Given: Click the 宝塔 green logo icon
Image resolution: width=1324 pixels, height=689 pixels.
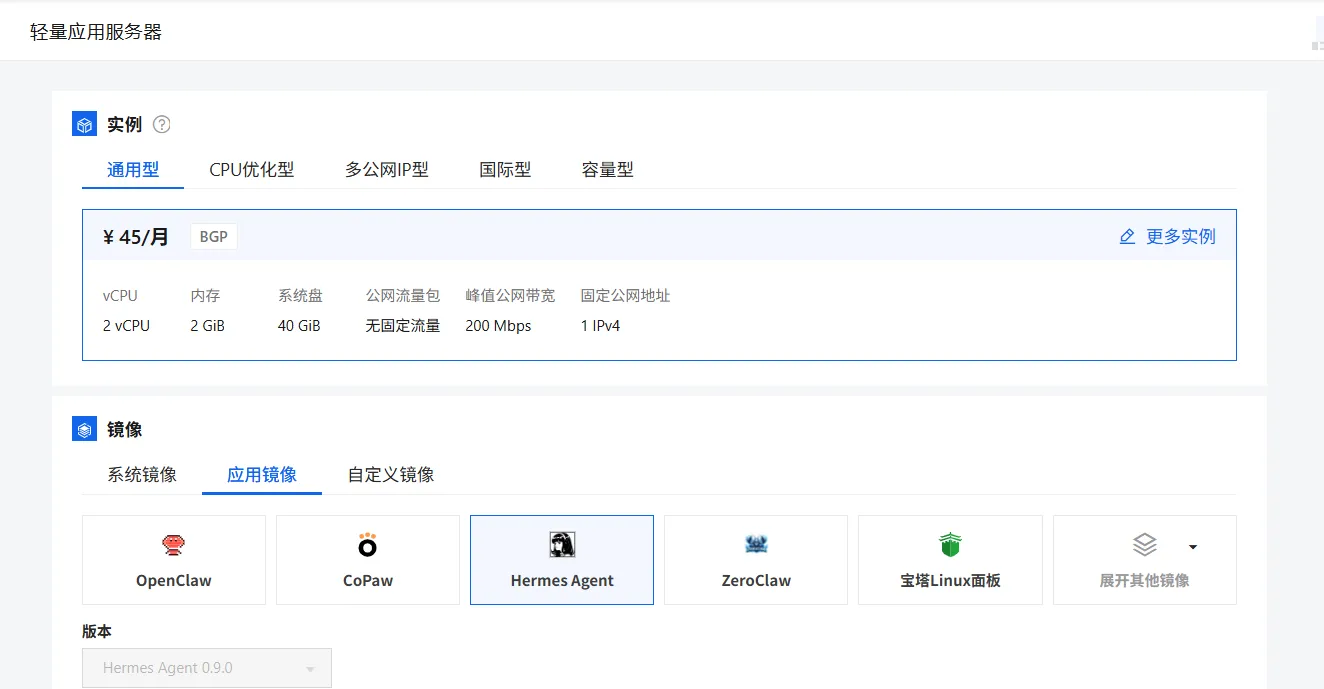Looking at the screenshot, I should pos(950,545).
